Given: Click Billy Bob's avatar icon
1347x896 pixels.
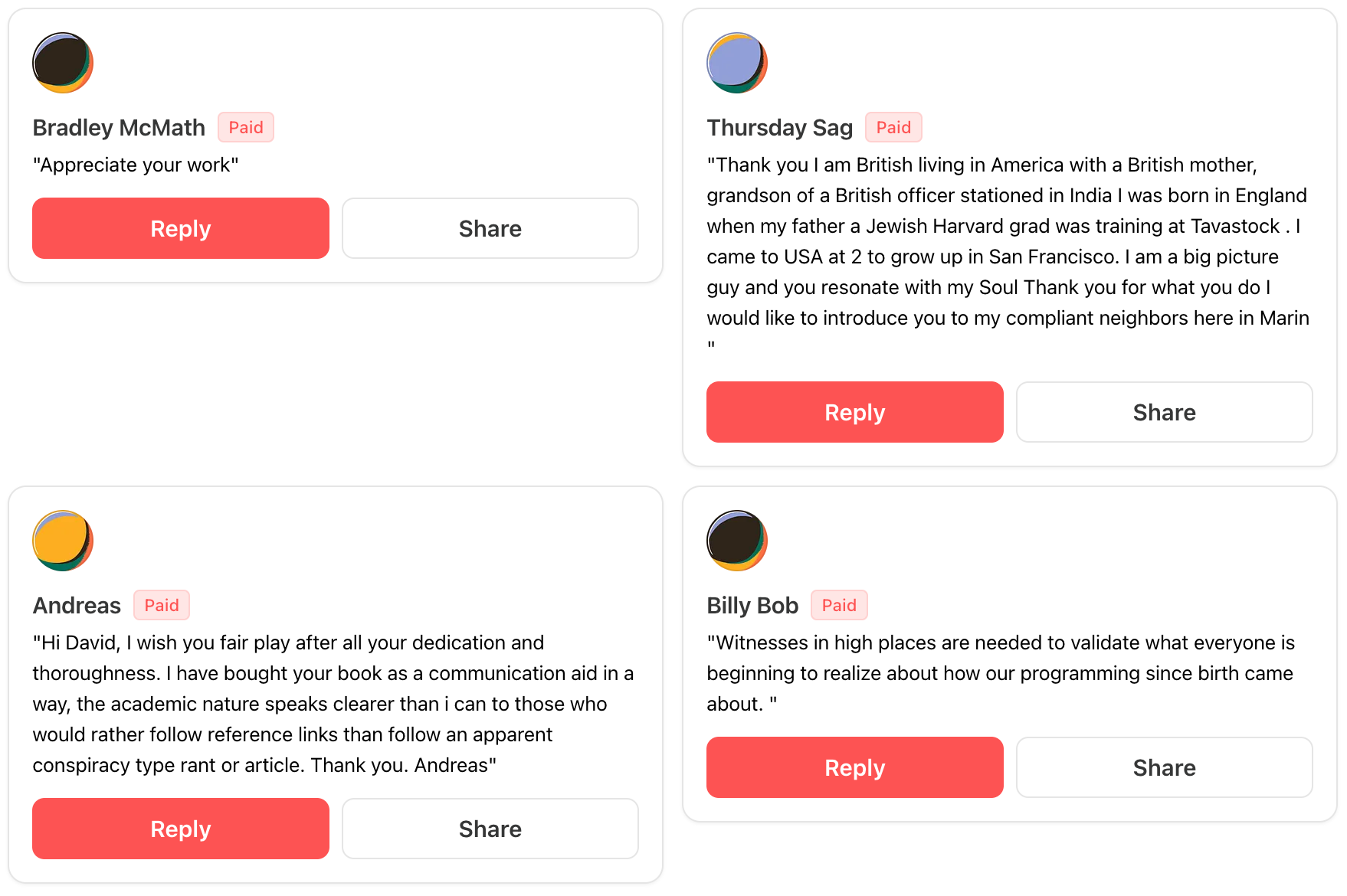Looking at the screenshot, I should tap(737, 541).
